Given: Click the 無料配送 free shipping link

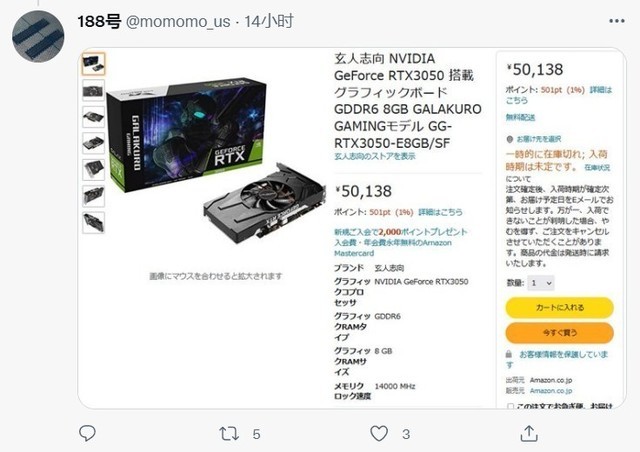Looking at the screenshot, I should click(x=520, y=118).
